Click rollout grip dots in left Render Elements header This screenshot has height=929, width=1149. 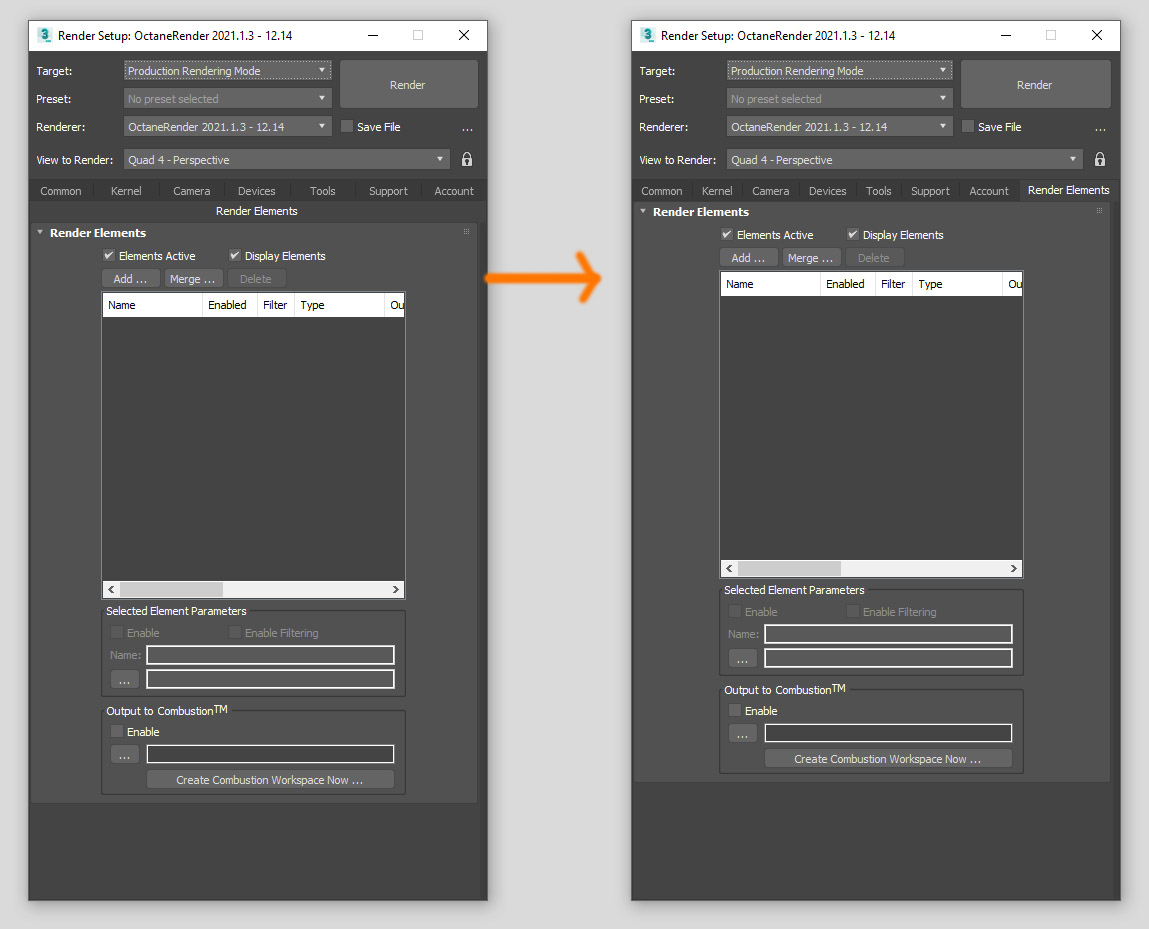466,232
